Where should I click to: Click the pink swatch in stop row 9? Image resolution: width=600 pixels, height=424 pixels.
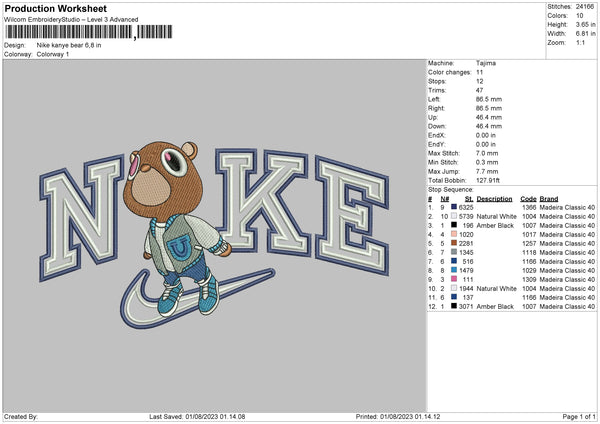(454, 279)
